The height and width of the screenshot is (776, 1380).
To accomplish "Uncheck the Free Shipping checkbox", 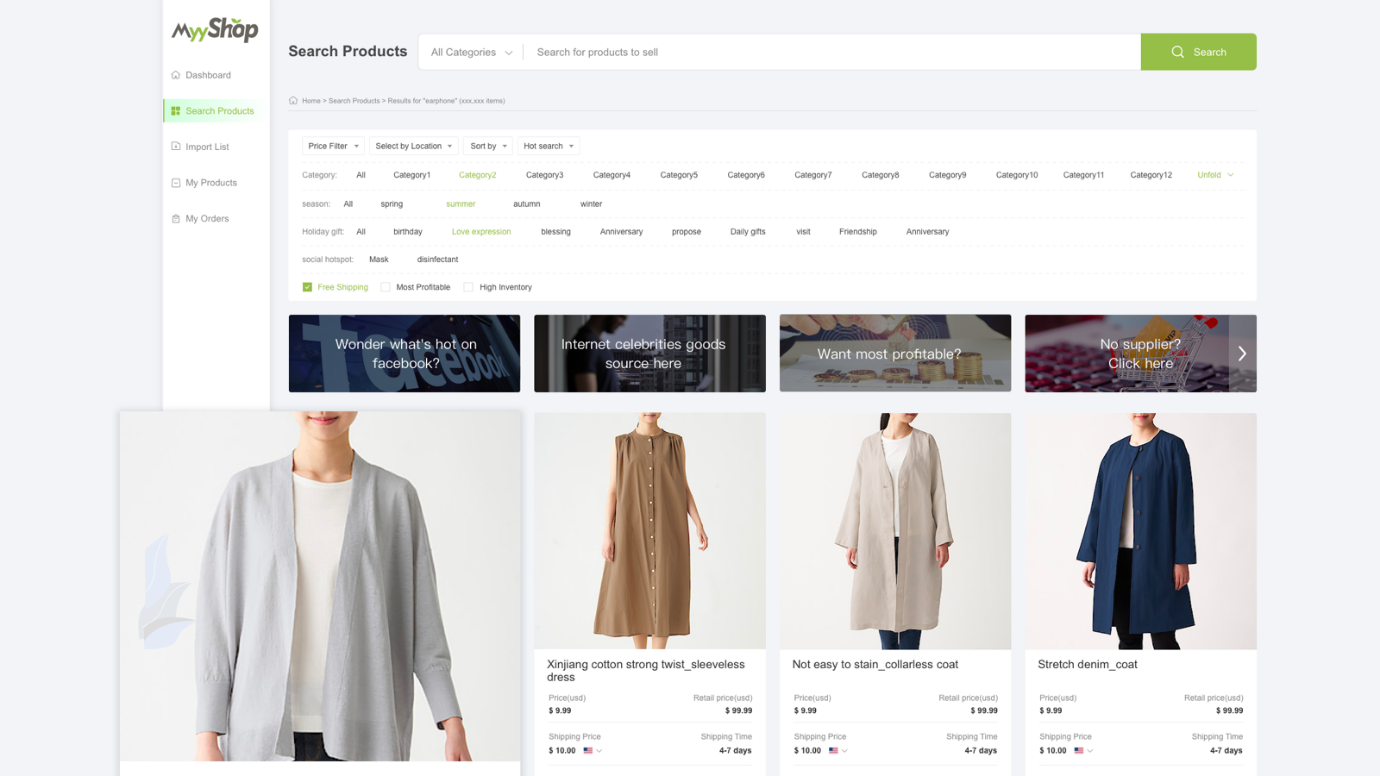I will [307, 287].
